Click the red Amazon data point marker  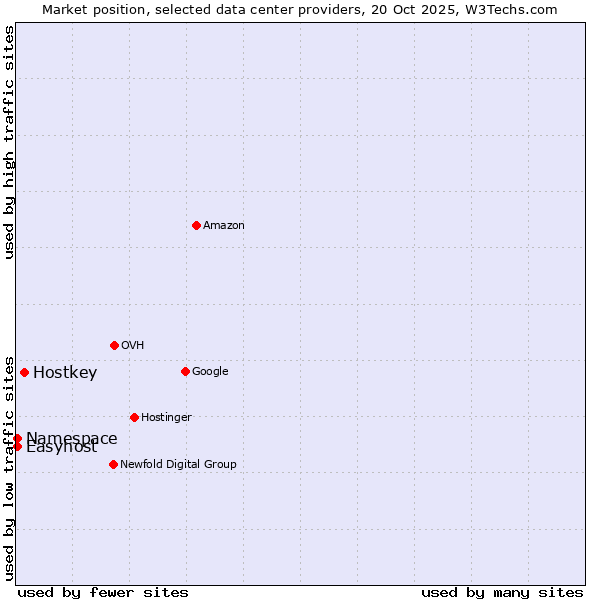click(196, 225)
